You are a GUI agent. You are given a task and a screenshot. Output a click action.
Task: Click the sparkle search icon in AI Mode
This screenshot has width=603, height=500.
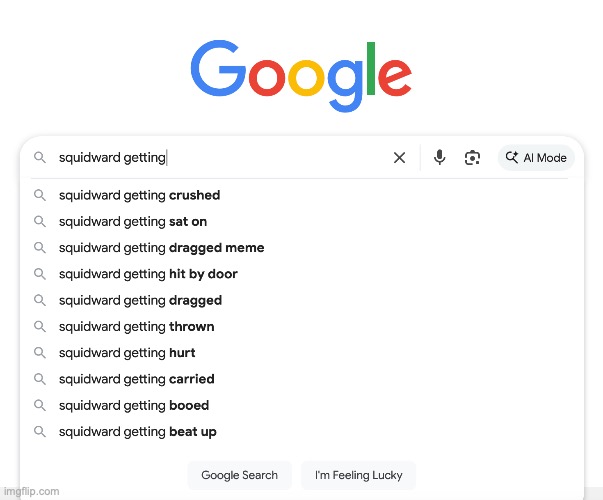[512, 157]
